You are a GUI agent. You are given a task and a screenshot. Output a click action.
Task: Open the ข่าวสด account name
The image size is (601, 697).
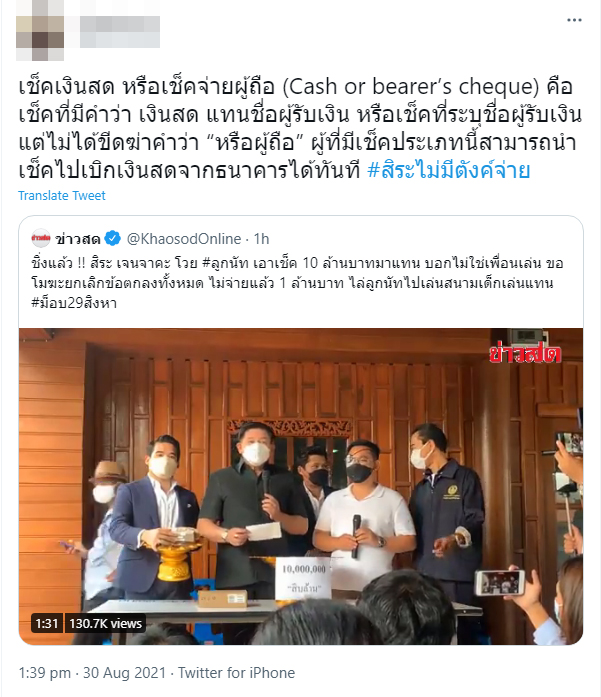[x=78, y=239]
